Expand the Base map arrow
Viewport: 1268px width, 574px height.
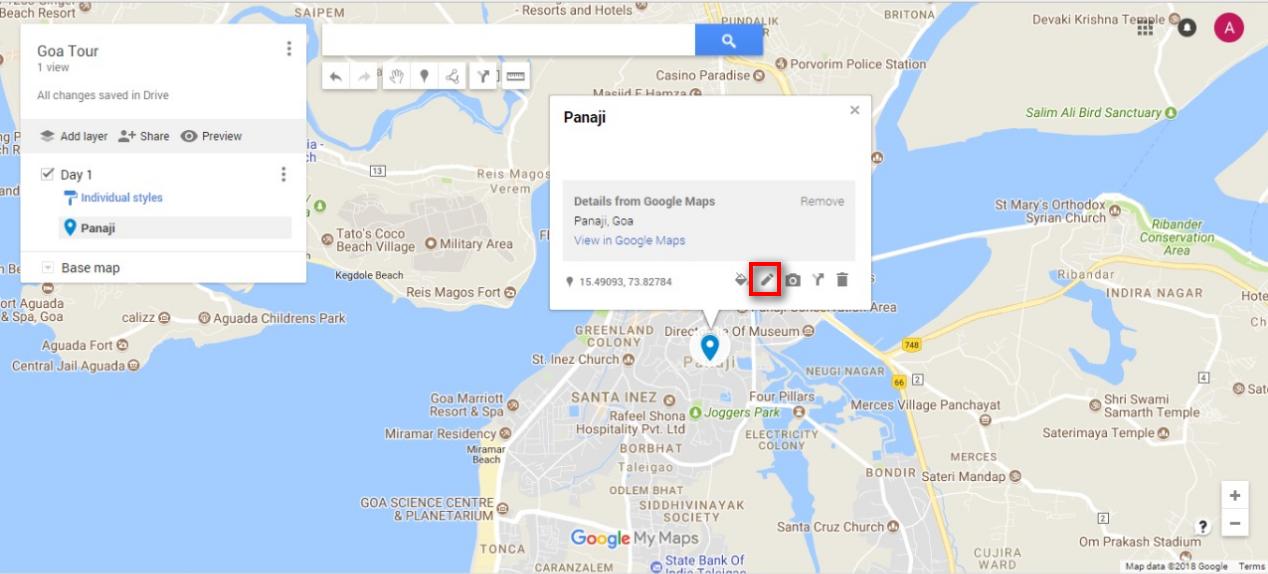[x=47, y=268]
